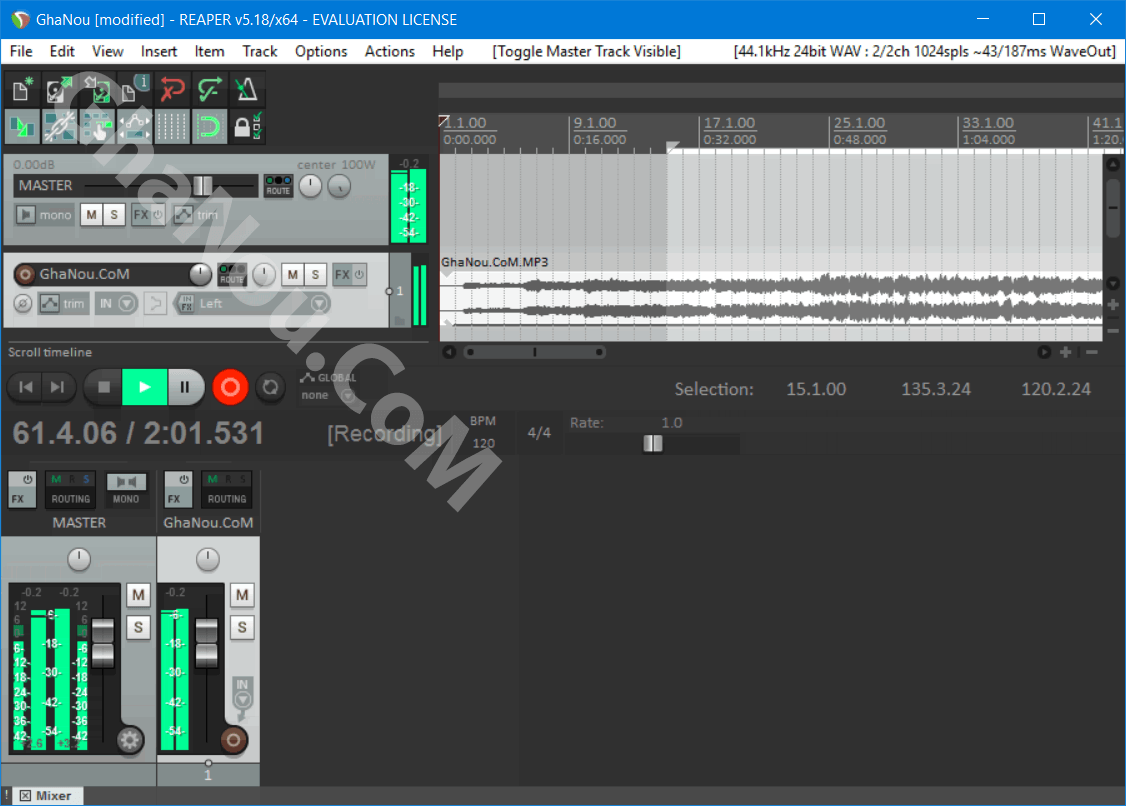Click the horizontal zoom in plus button
The height and width of the screenshot is (806, 1126).
[x=1066, y=352]
